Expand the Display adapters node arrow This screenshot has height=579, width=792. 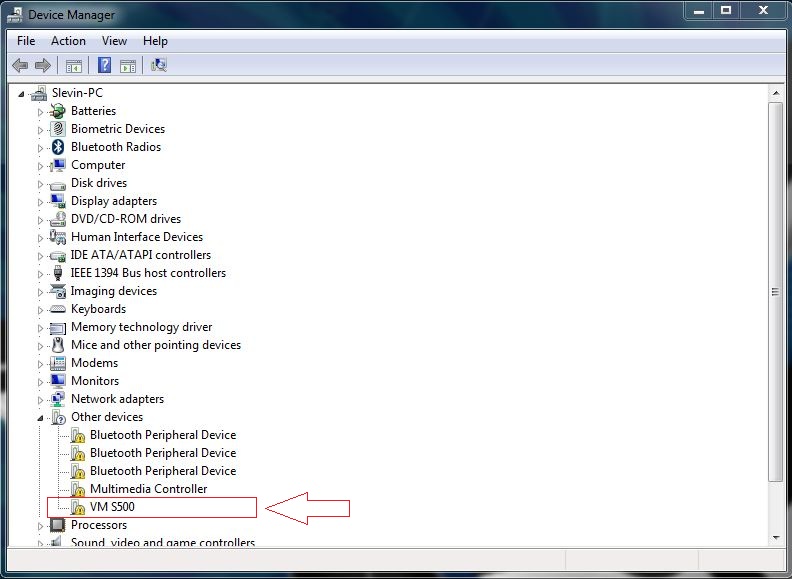(x=40, y=202)
